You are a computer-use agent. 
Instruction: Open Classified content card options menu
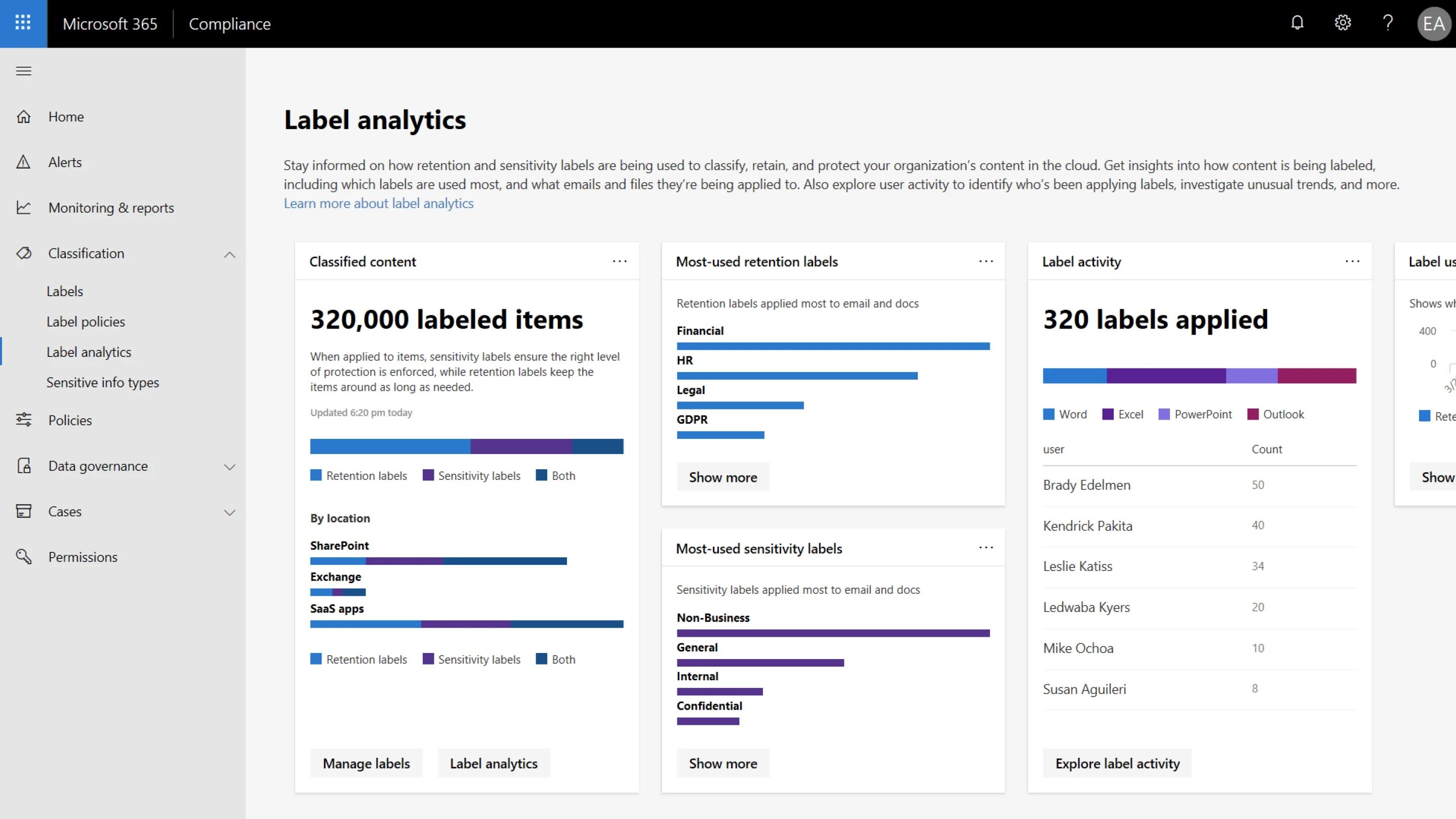click(620, 261)
